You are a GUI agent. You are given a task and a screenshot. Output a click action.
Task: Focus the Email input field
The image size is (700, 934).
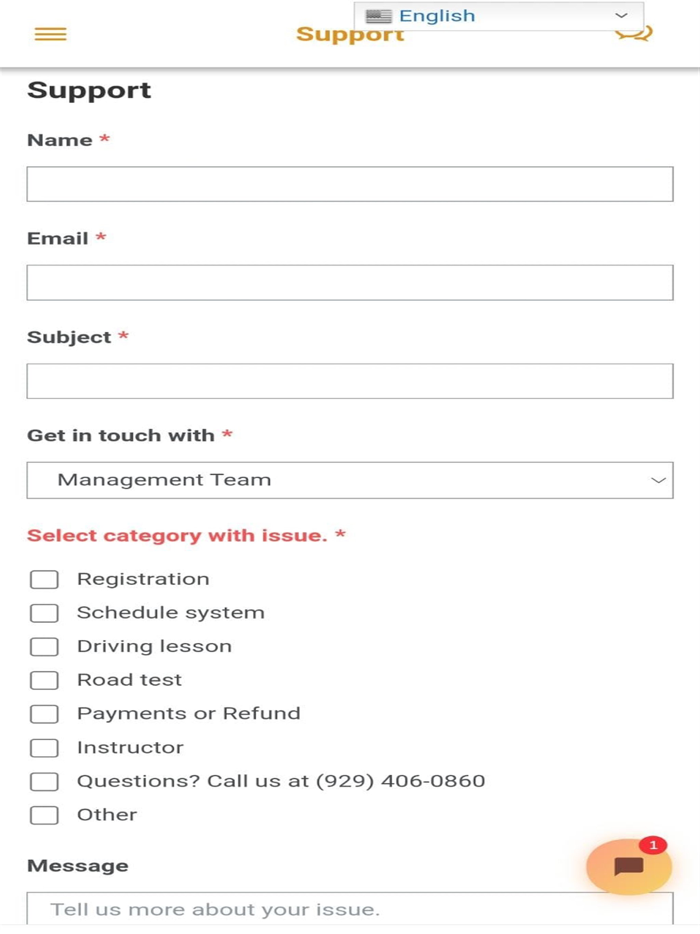coord(350,282)
